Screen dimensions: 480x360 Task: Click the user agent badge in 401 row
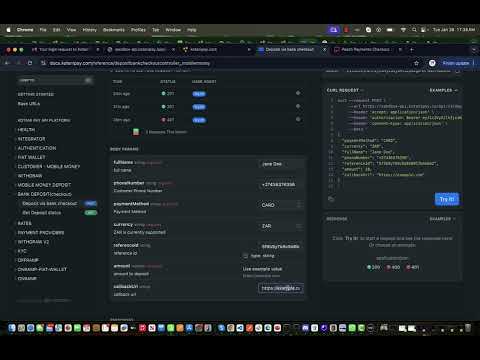[199, 120]
